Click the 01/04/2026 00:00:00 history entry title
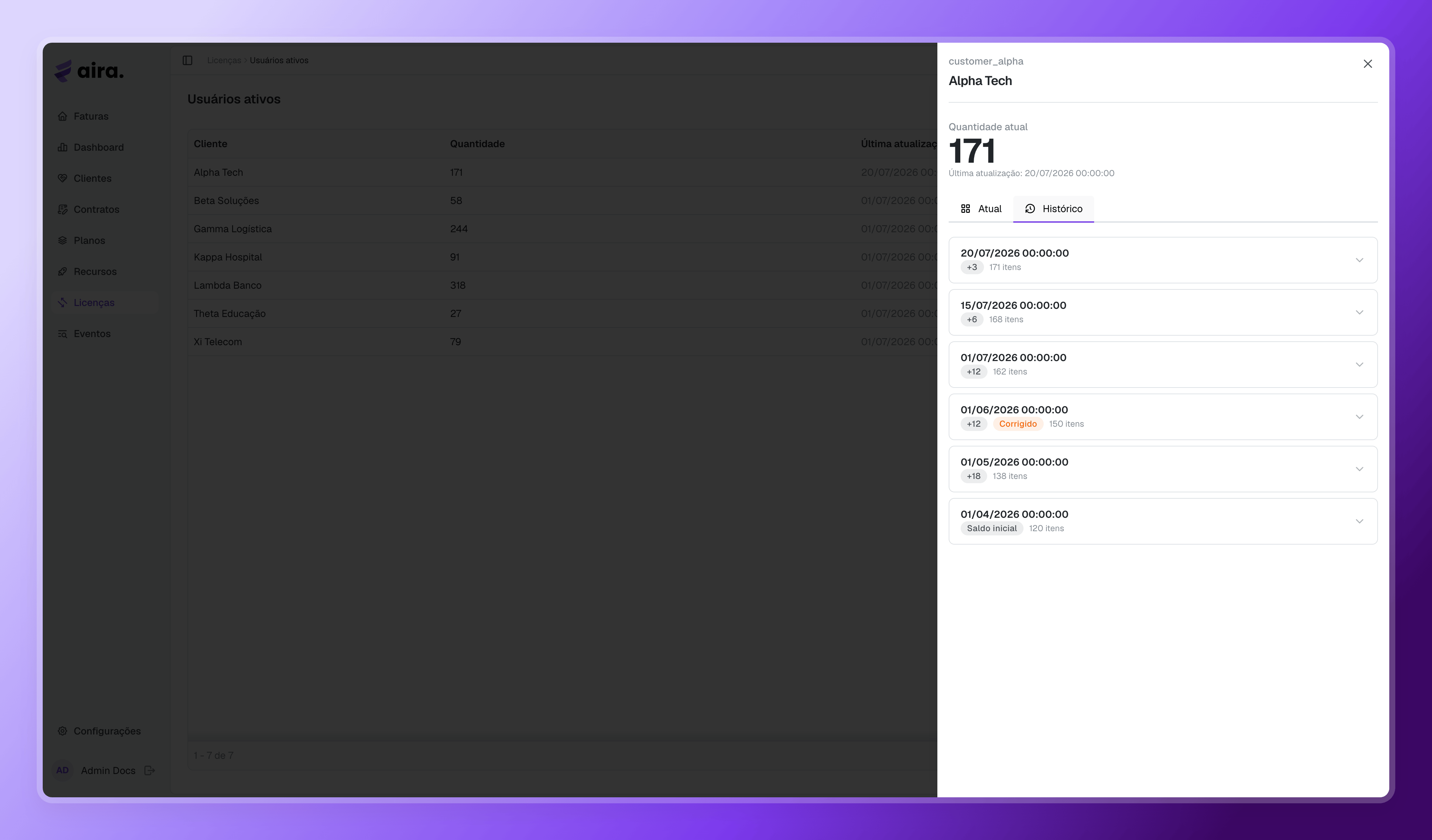 pos(1014,514)
